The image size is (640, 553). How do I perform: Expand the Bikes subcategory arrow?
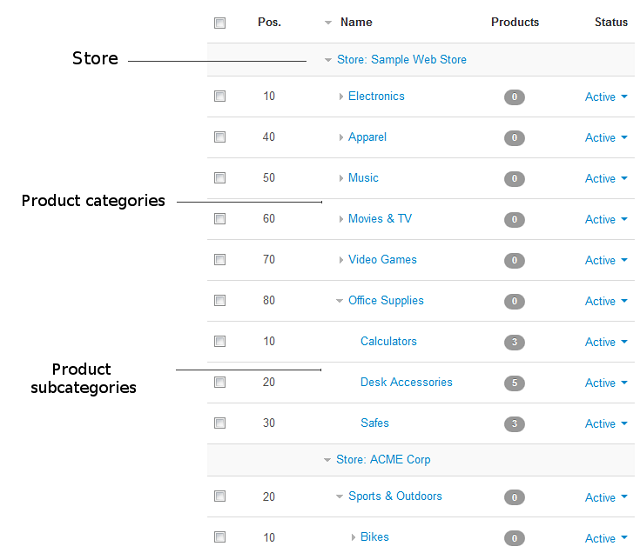pos(353,537)
